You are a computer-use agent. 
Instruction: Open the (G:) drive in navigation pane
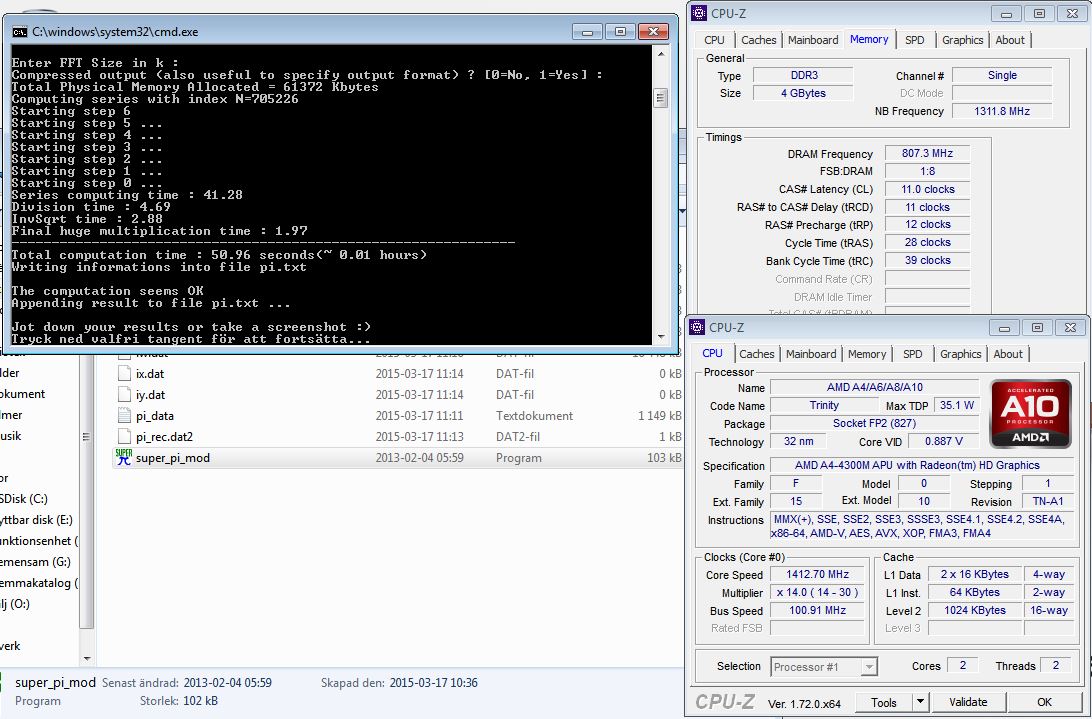pos(35,562)
